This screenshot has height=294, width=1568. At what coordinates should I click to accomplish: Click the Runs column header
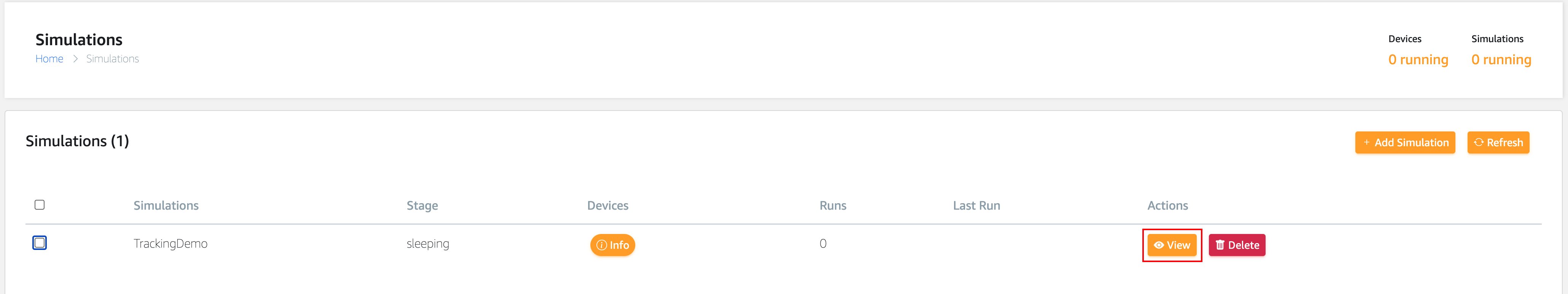pos(833,206)
